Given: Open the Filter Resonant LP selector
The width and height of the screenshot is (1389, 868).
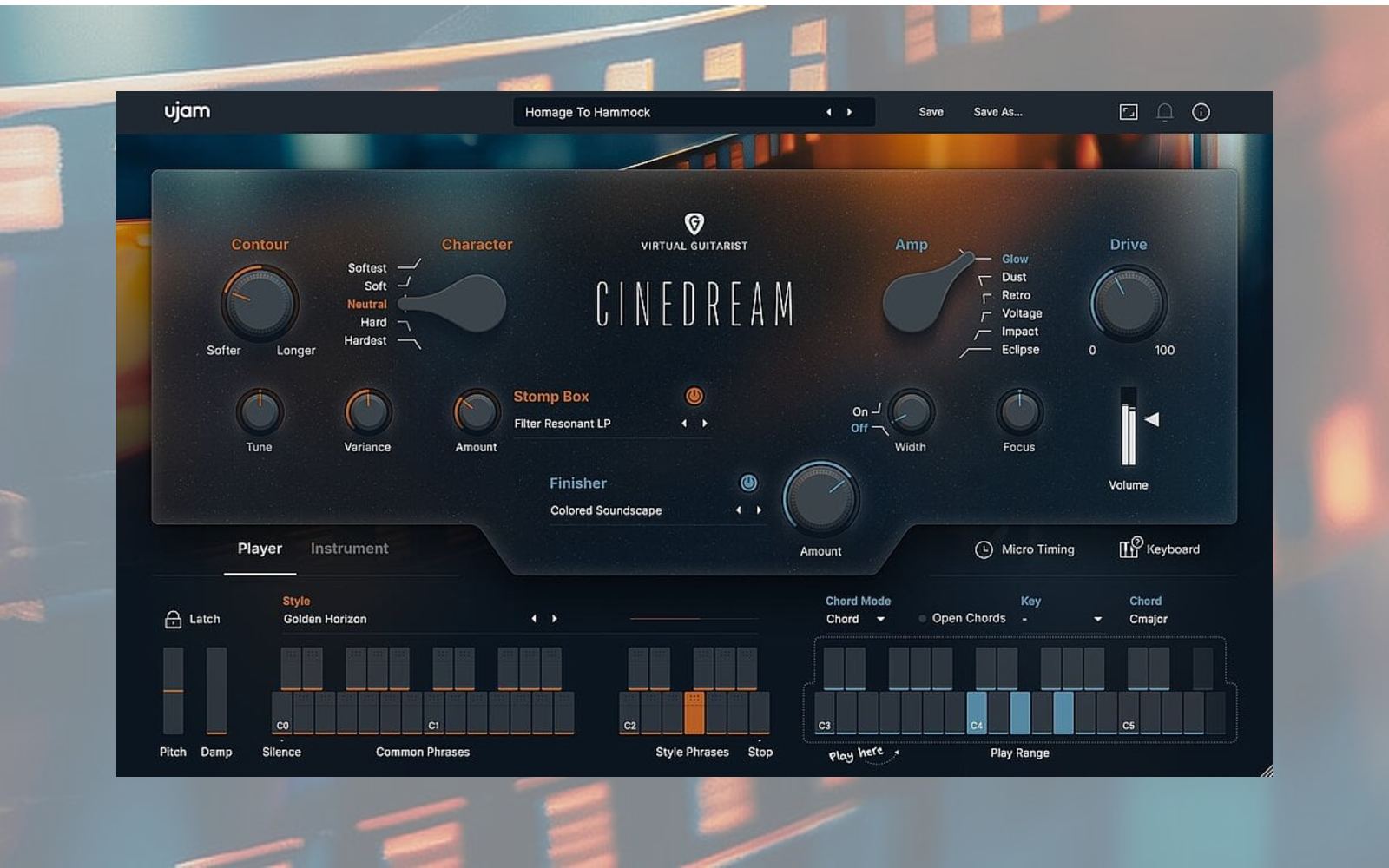Looking at the screenshot, I should click(x=563, y=424).
